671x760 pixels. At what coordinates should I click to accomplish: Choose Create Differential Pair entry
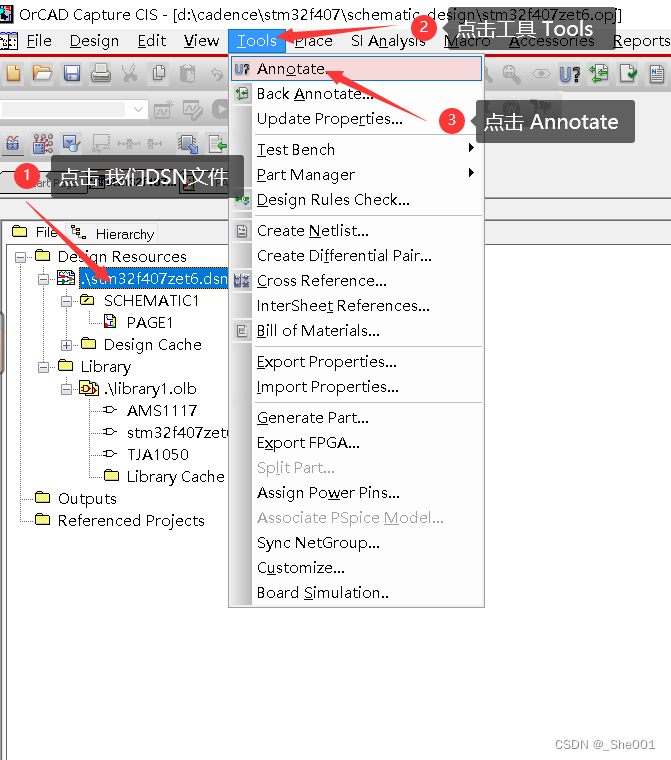(x=357, y=255)
